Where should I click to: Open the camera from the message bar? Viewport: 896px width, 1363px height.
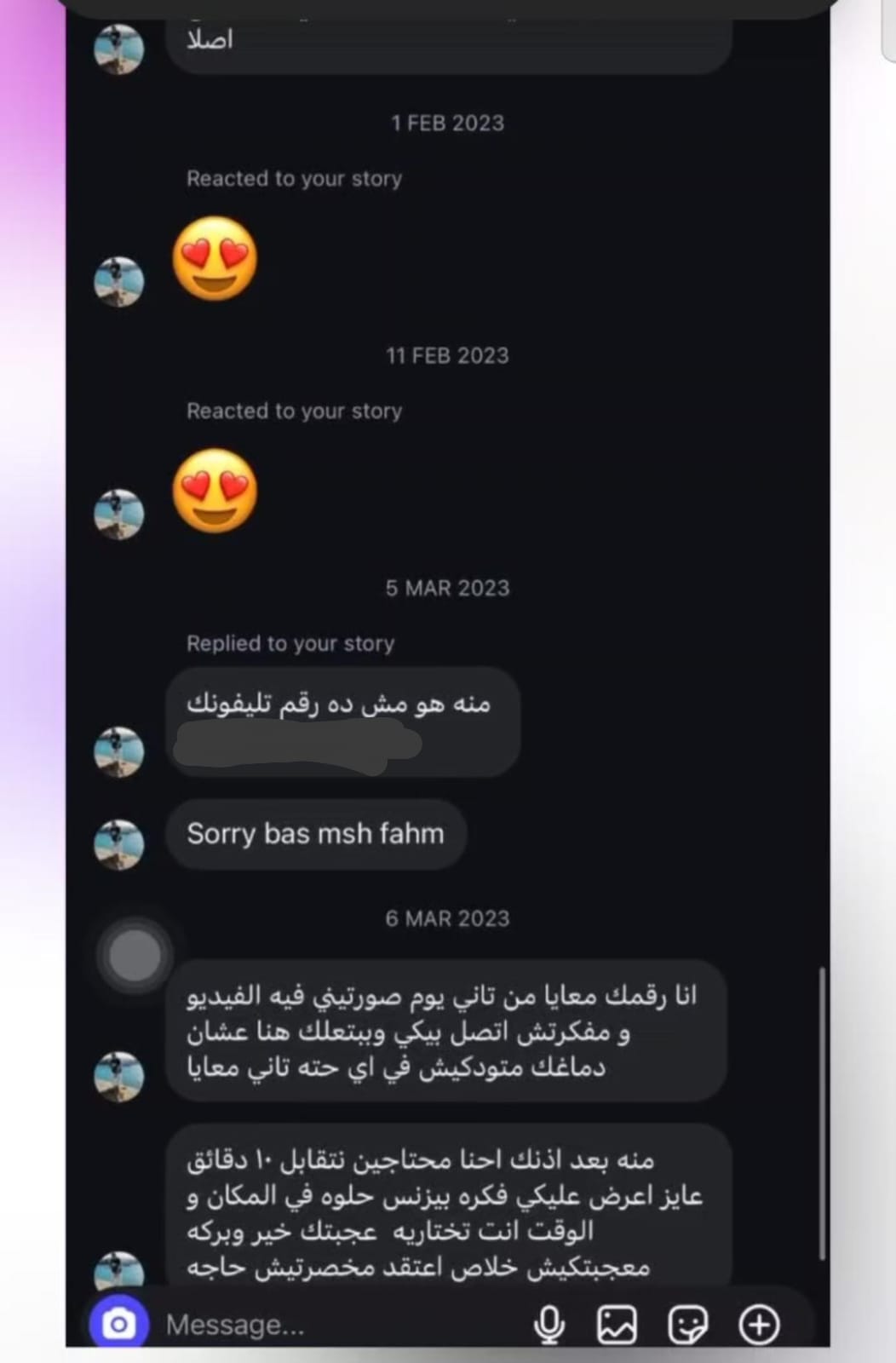pos(119,1325)
